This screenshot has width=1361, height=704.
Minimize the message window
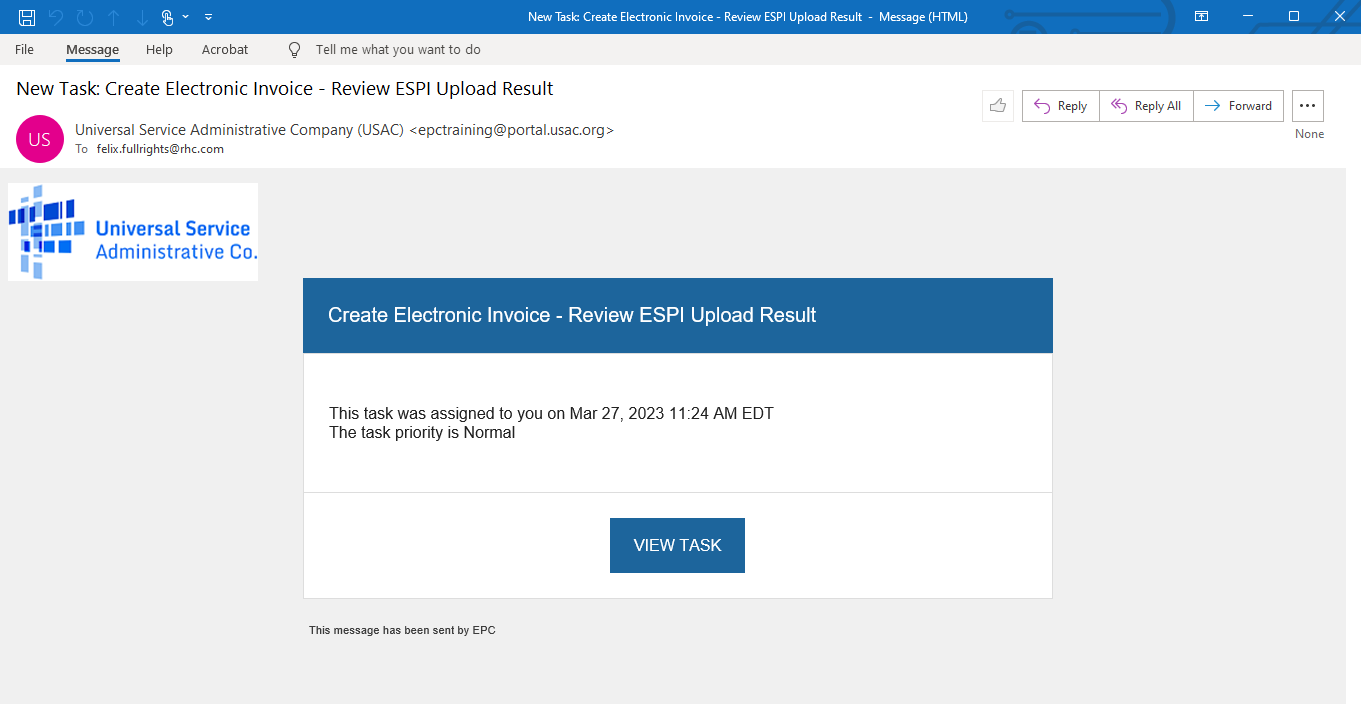[1248, 16]
